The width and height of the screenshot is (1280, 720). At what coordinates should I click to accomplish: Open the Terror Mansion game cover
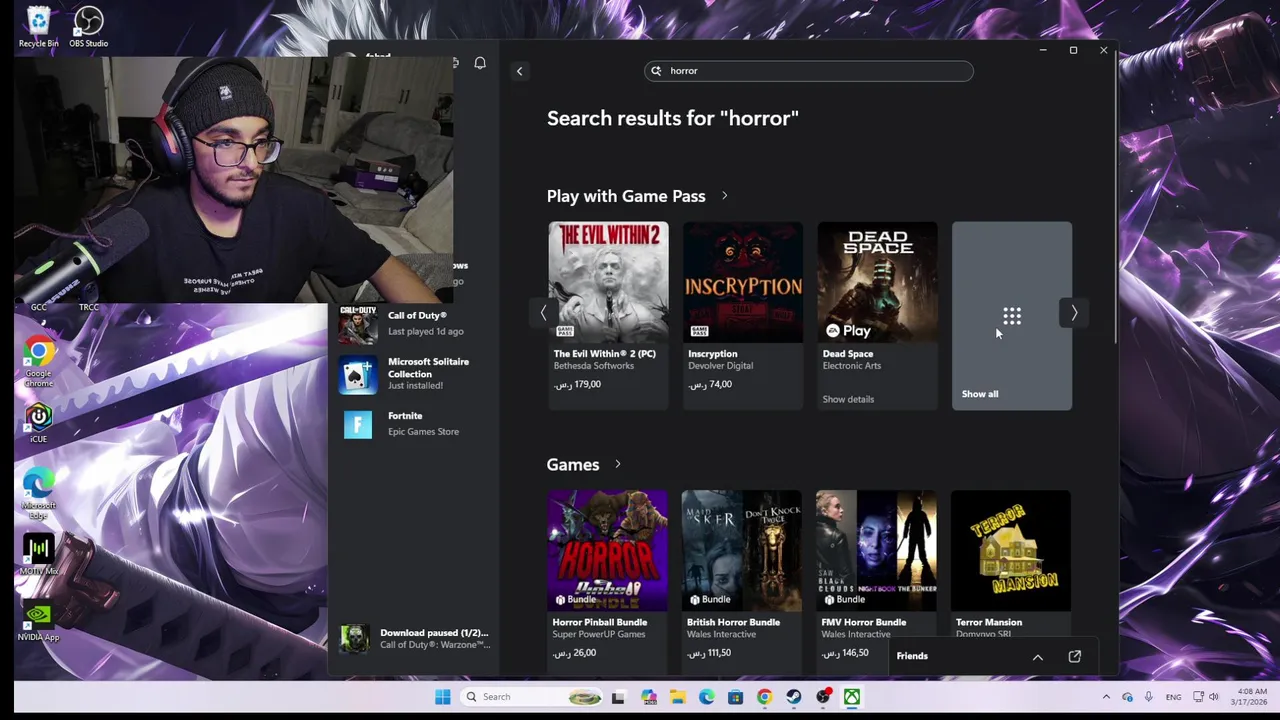point(1011,551)
